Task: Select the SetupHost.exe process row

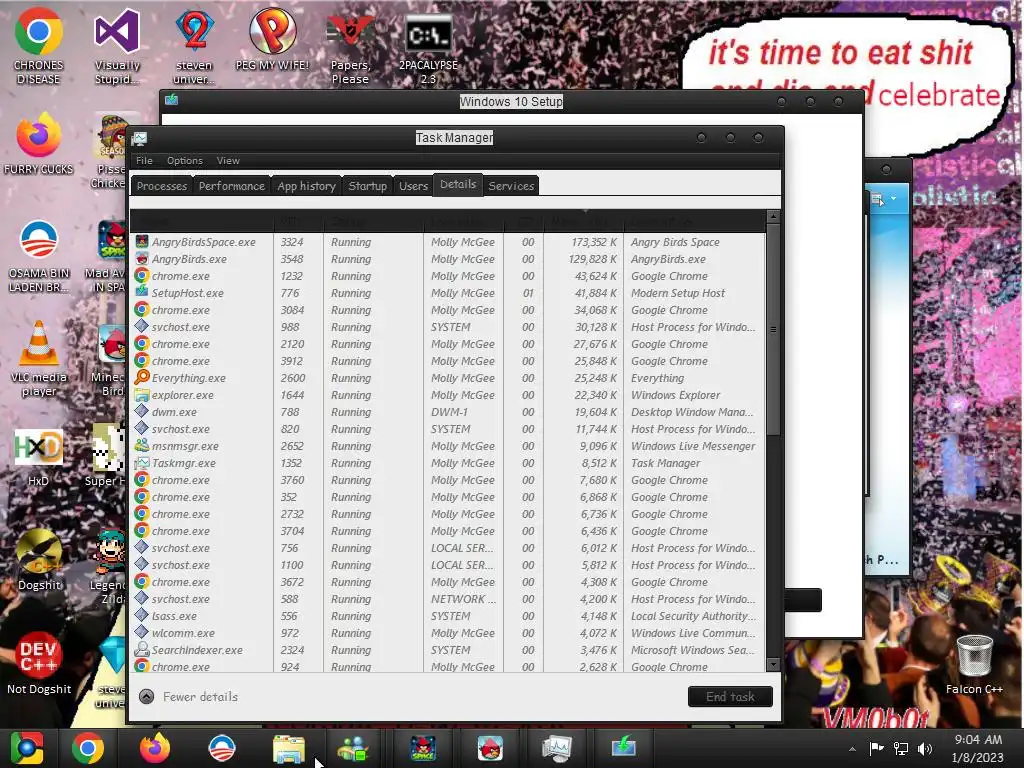Action: click(x=448, y=293)
